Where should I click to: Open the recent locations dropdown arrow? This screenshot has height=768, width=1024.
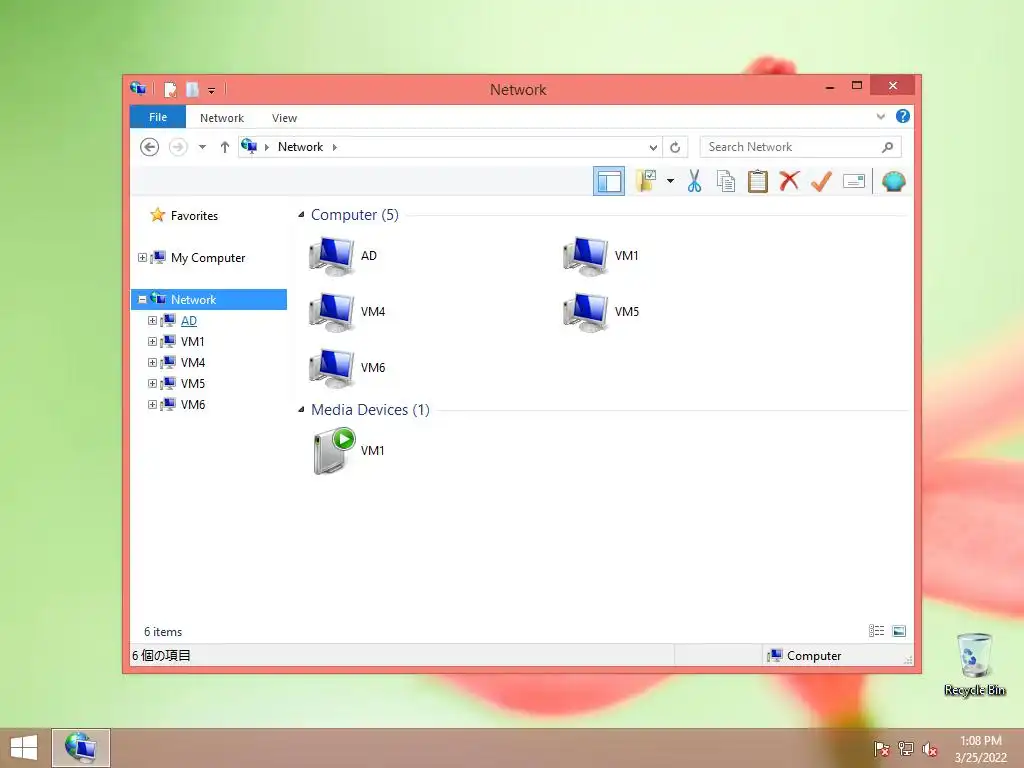202,147
